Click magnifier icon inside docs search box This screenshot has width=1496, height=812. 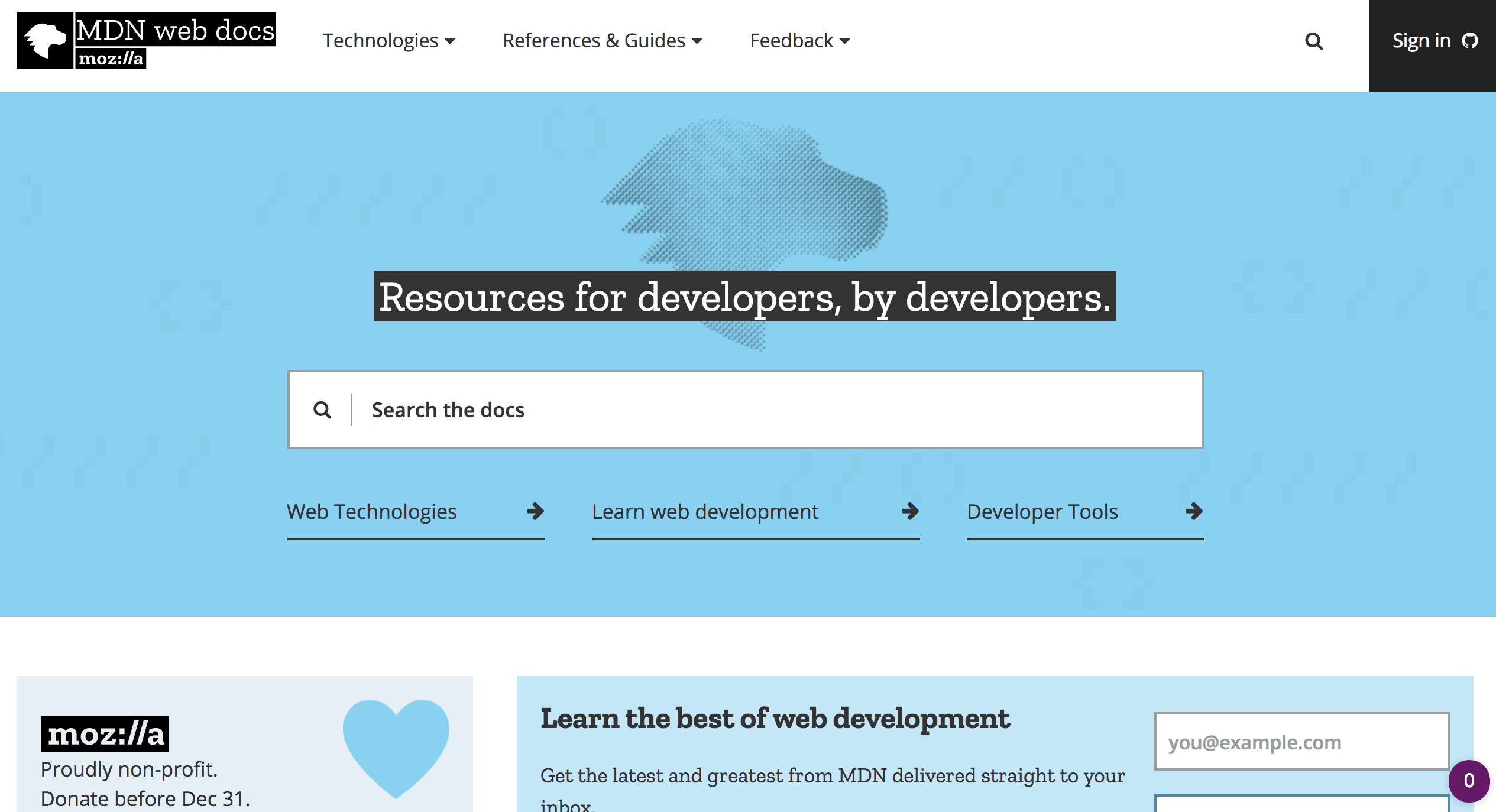pos(322,410)
